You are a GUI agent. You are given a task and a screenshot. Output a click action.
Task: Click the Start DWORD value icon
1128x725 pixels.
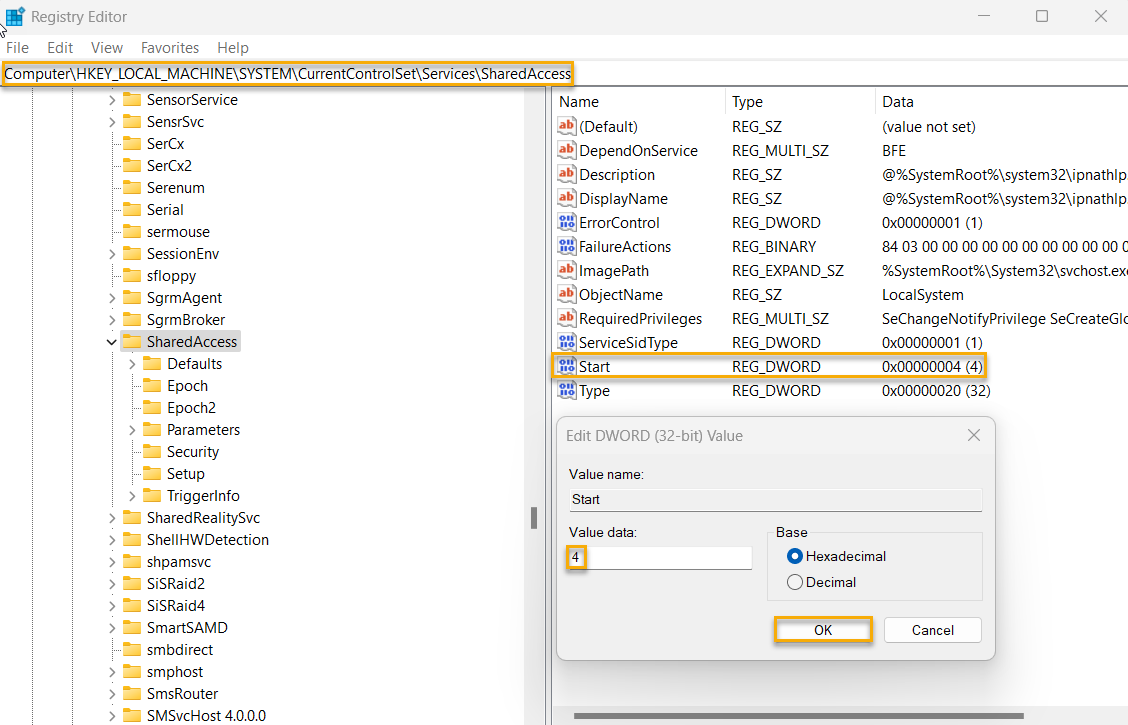click(567, 367)
